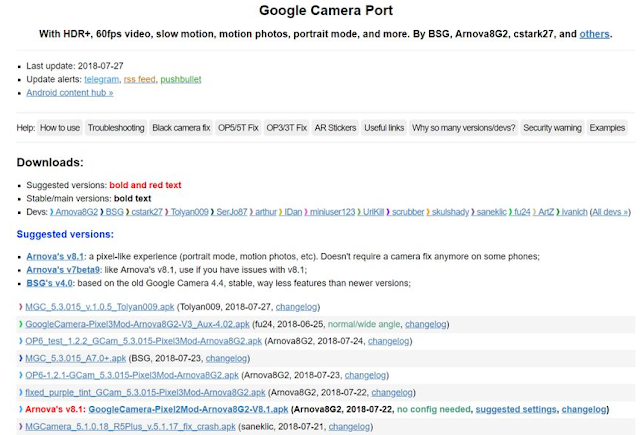The width and height of the screenshot is (640, 435).
Task: Filter by dev Arnova8G2
Action: [77, 212]
